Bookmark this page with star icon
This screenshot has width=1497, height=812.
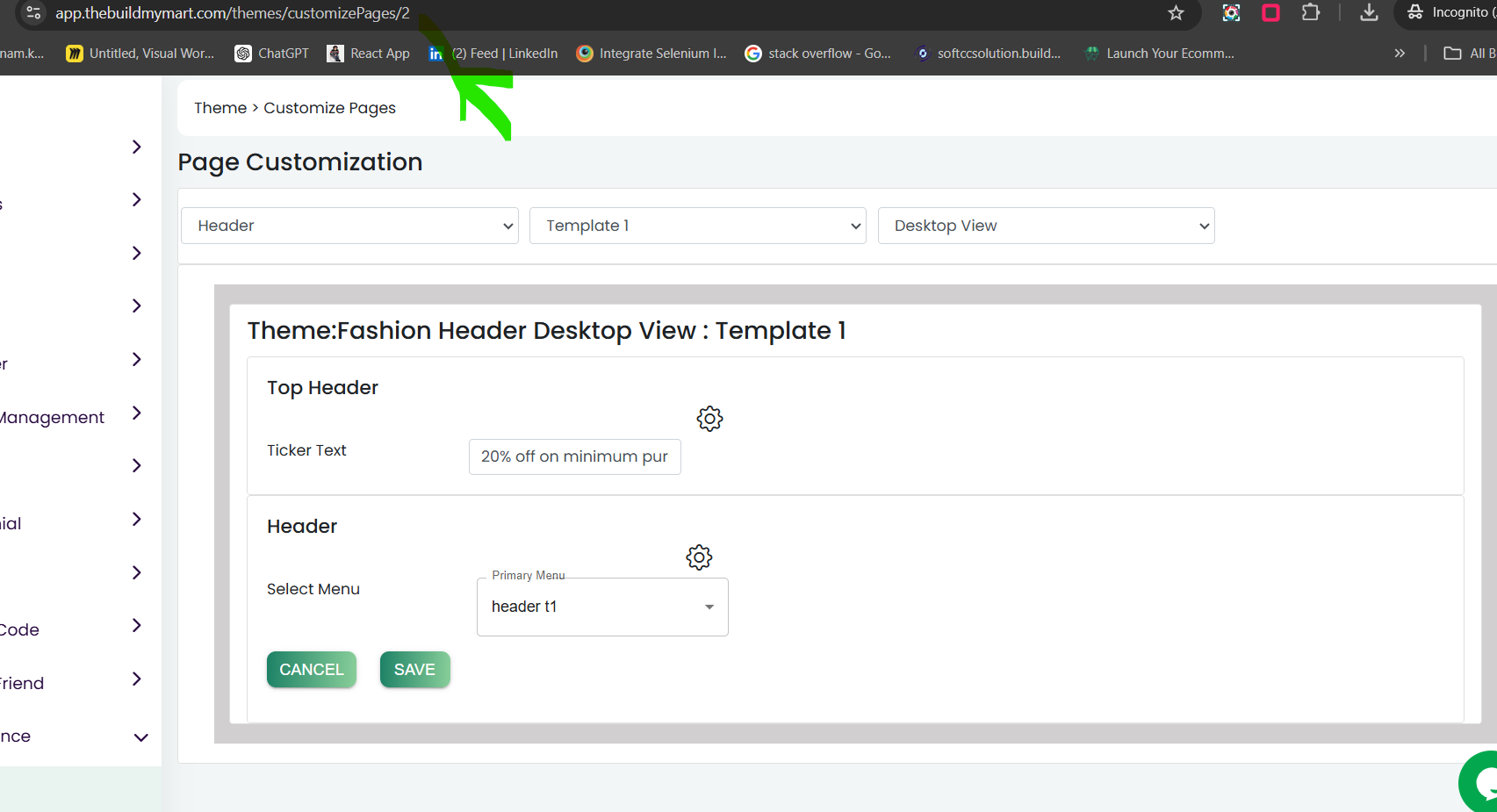tap(1177, 12)
